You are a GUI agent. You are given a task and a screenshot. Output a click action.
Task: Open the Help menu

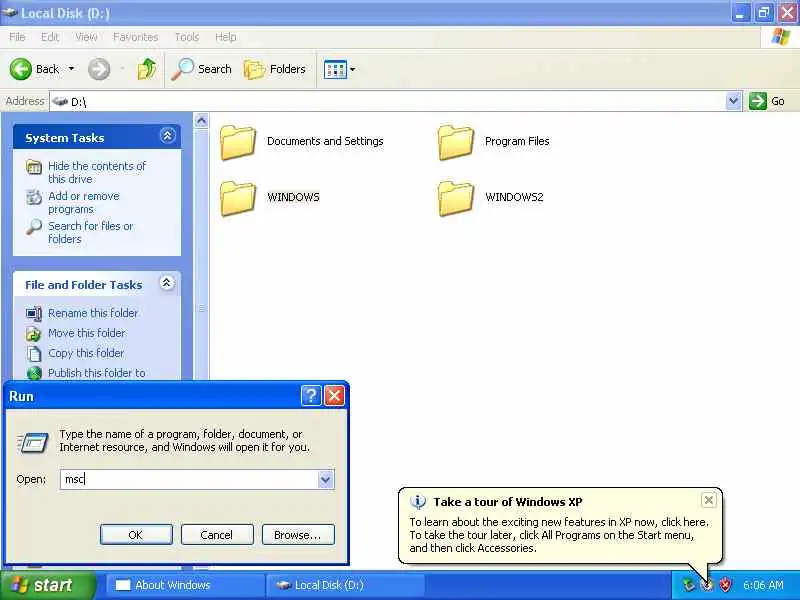[226, 37]
